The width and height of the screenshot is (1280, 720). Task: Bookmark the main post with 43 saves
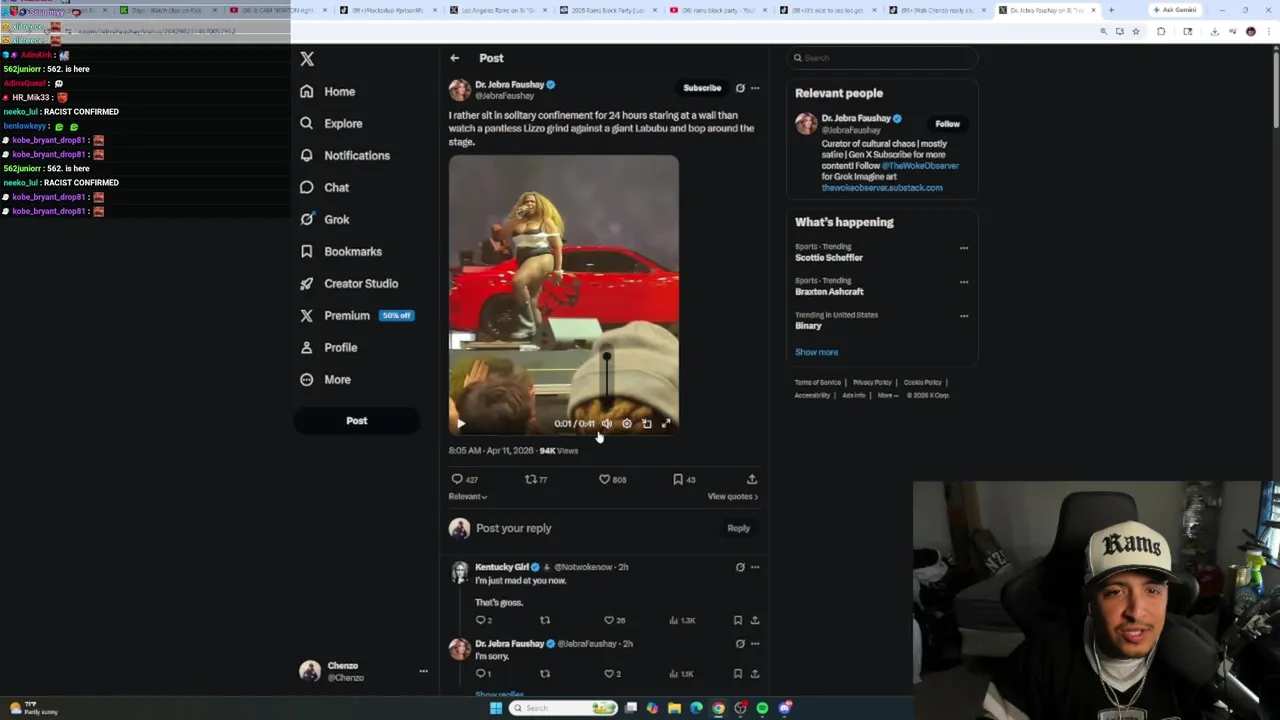coord(684,479)
